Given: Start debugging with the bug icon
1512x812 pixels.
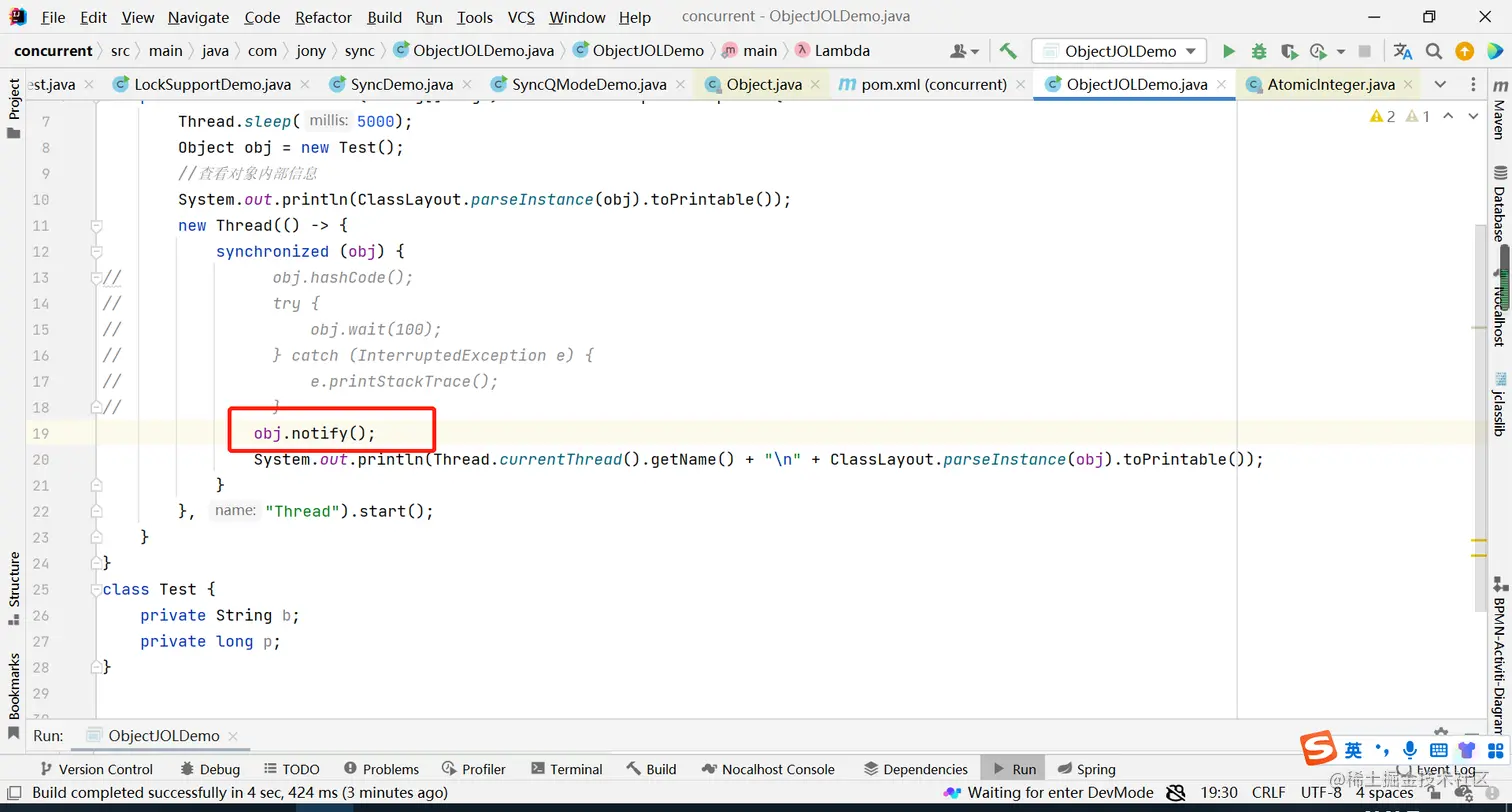Looking at the screenshot, I should click(1259, 51).
